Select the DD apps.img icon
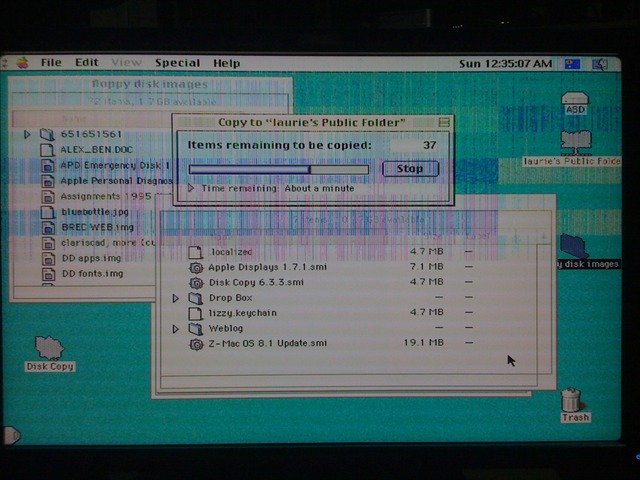The height and width of the screenshot is (480, 640). point(48,259)
